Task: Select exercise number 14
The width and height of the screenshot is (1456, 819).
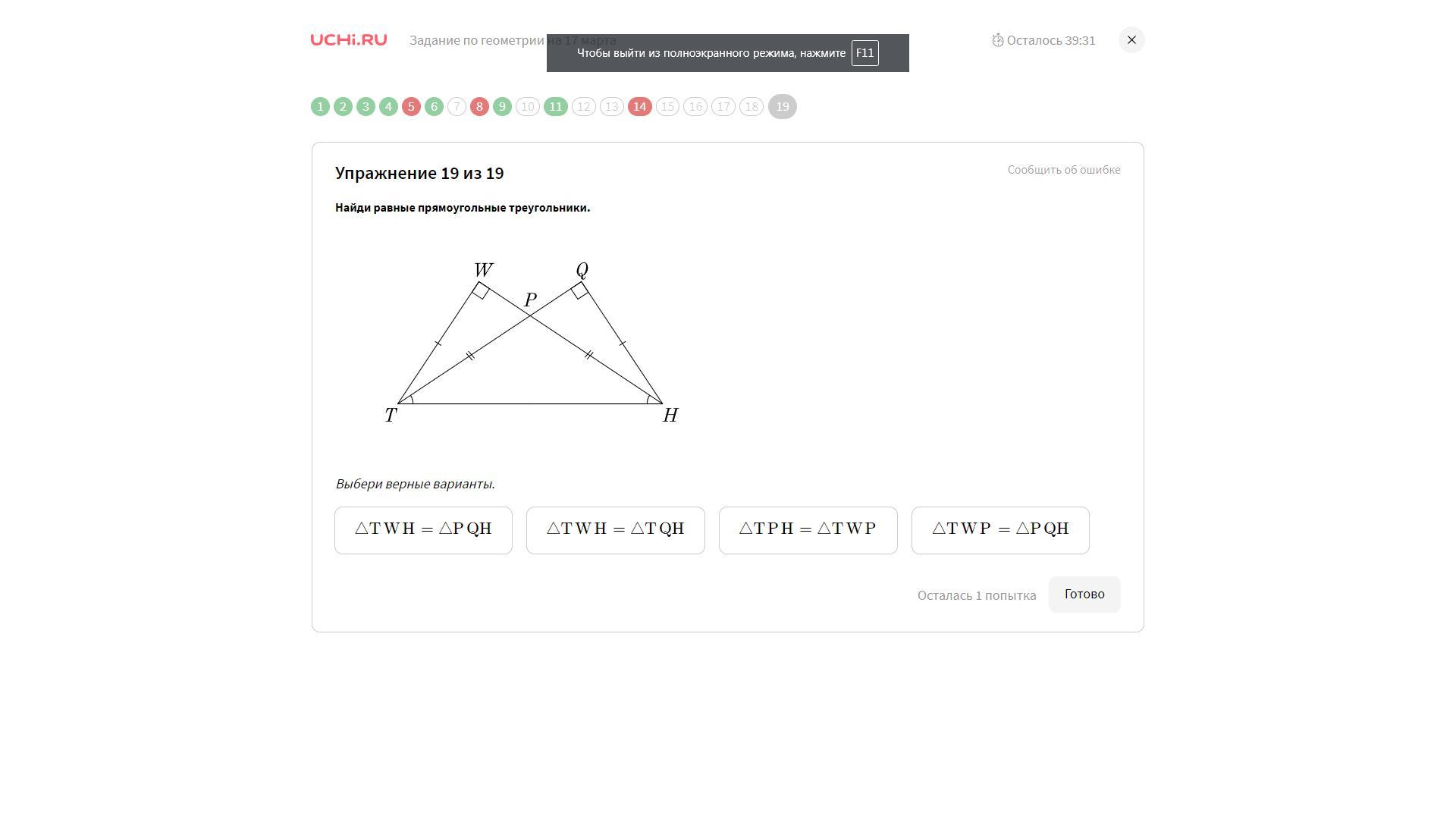Action: click(640, 107)
